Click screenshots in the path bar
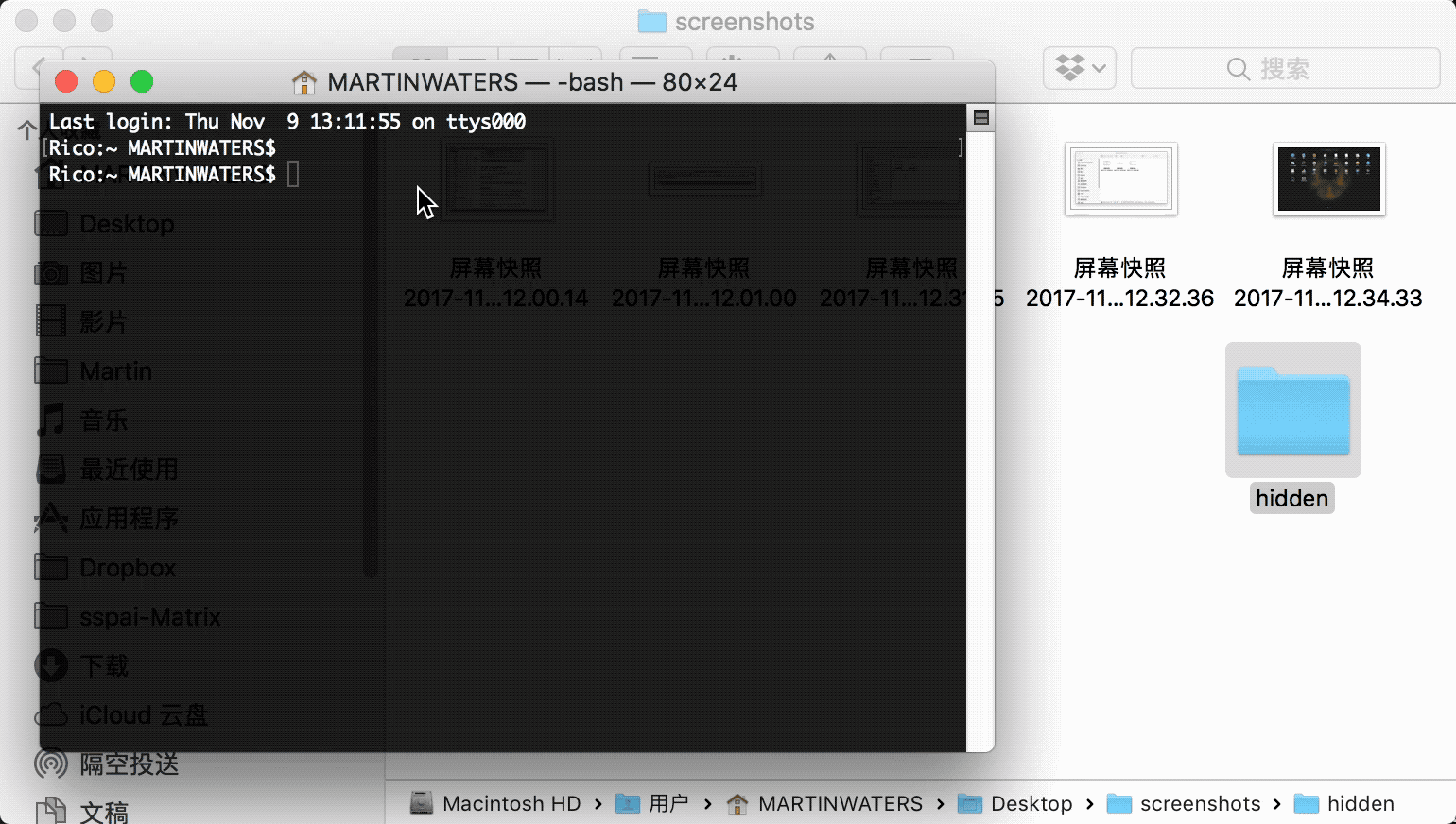The width and height of the screenshot is (1456, 824). click(x=1199, y=803)
